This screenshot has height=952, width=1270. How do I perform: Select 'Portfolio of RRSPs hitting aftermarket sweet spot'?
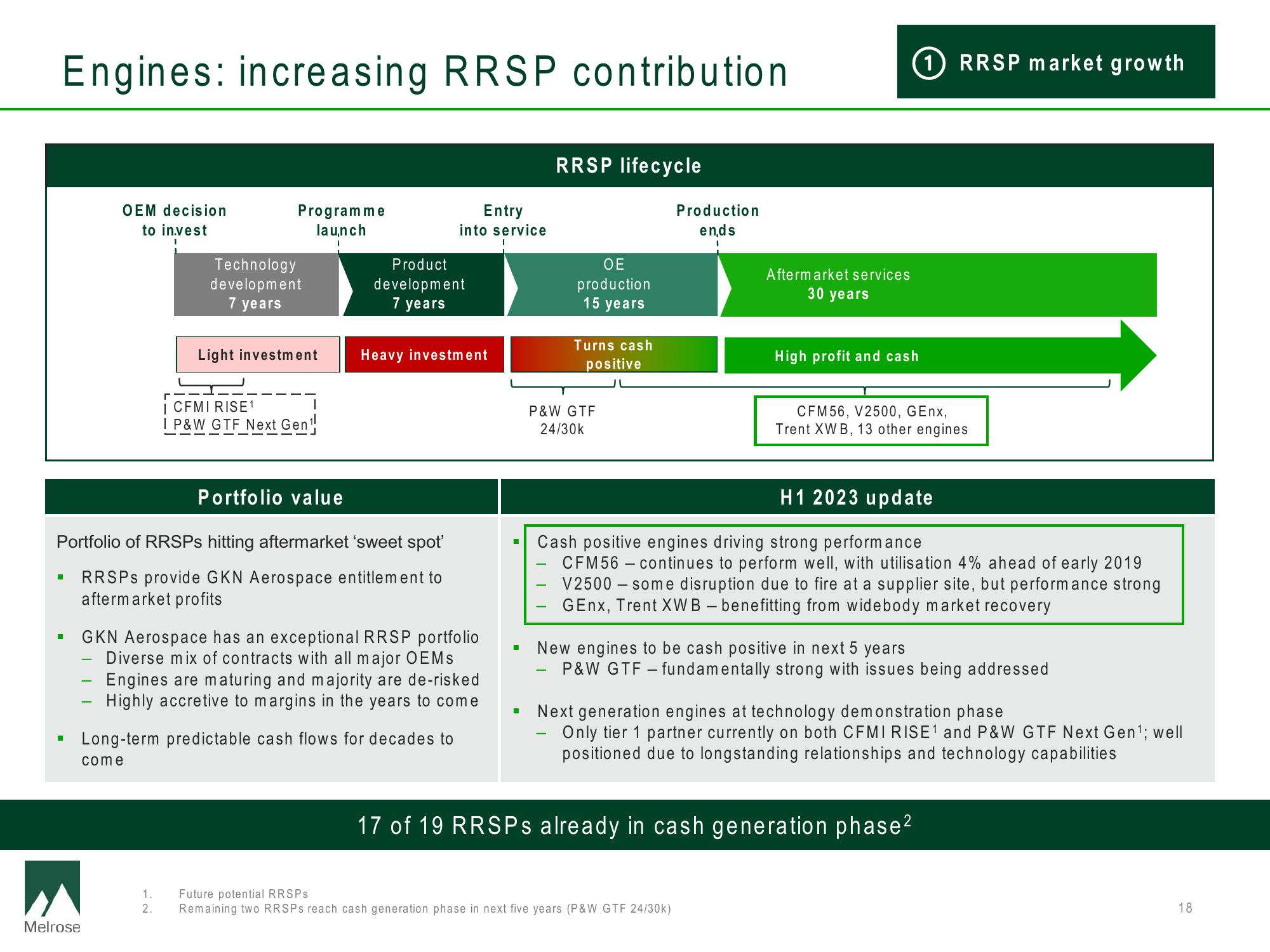[x=250, y=542]
